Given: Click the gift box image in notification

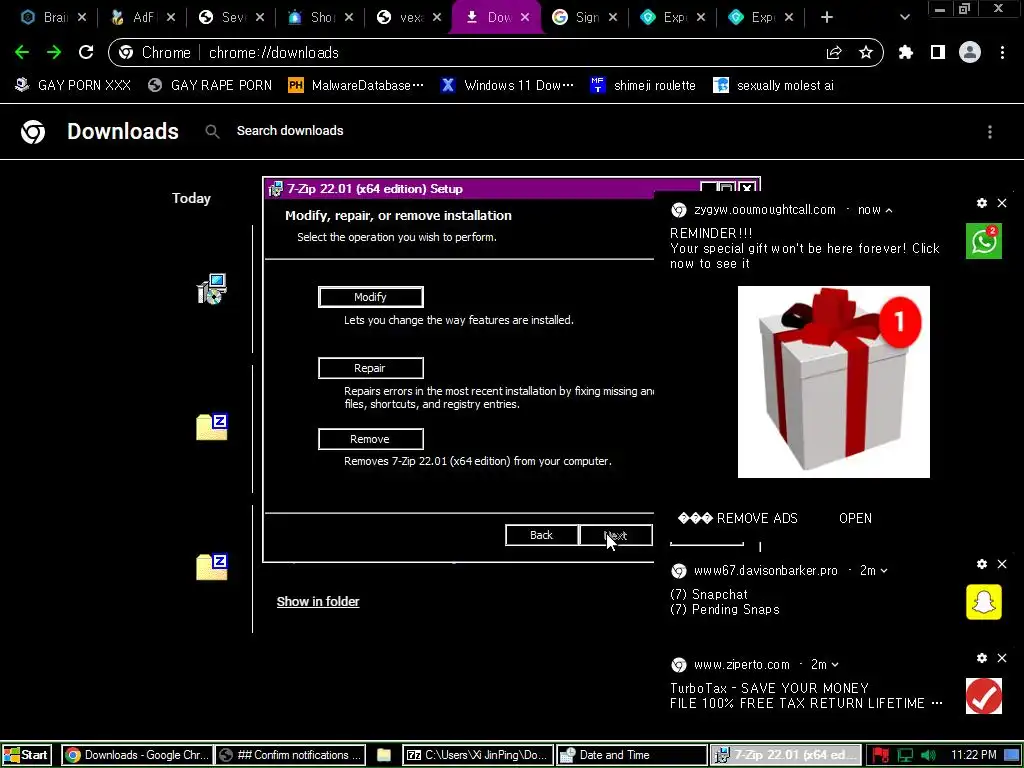Looking at the screenshot, I should pos(834,382).
